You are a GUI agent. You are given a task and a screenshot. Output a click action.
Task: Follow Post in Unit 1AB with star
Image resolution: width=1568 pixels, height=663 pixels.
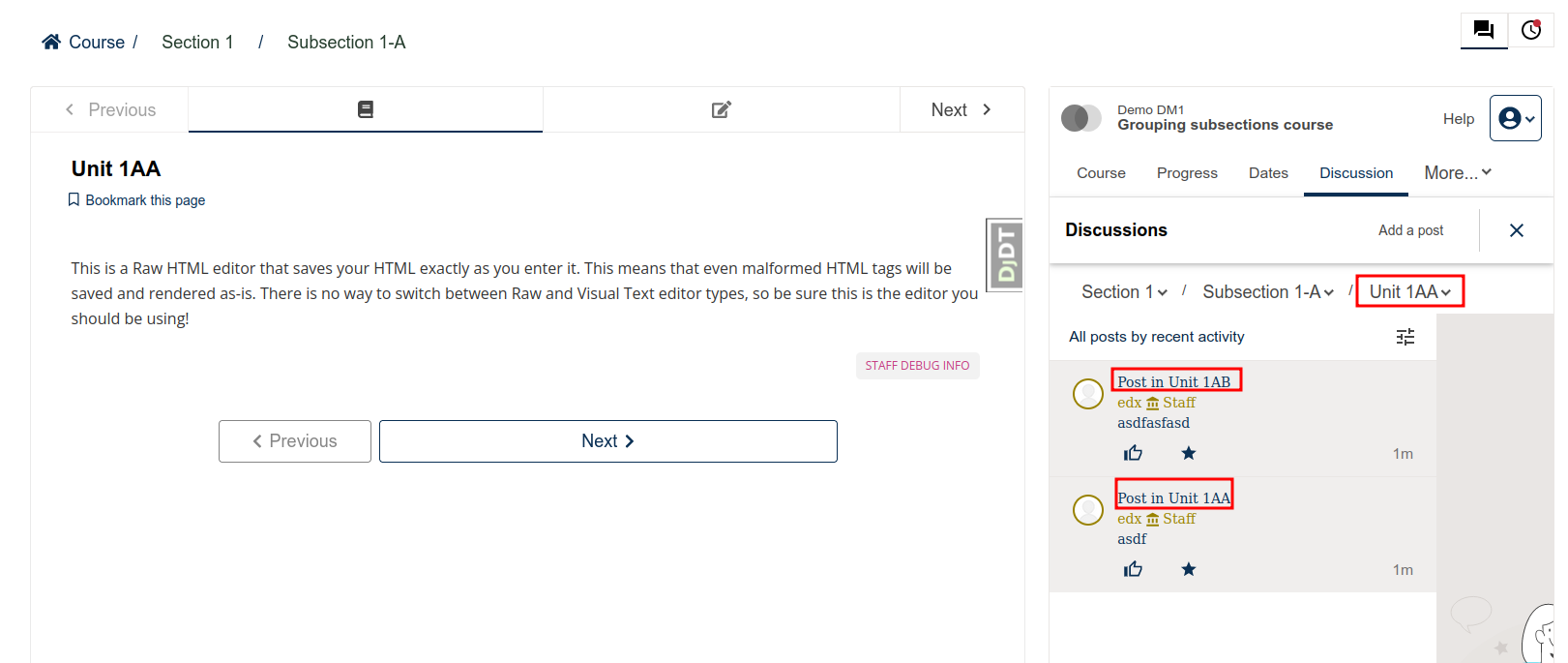[x=1189, y=453]
